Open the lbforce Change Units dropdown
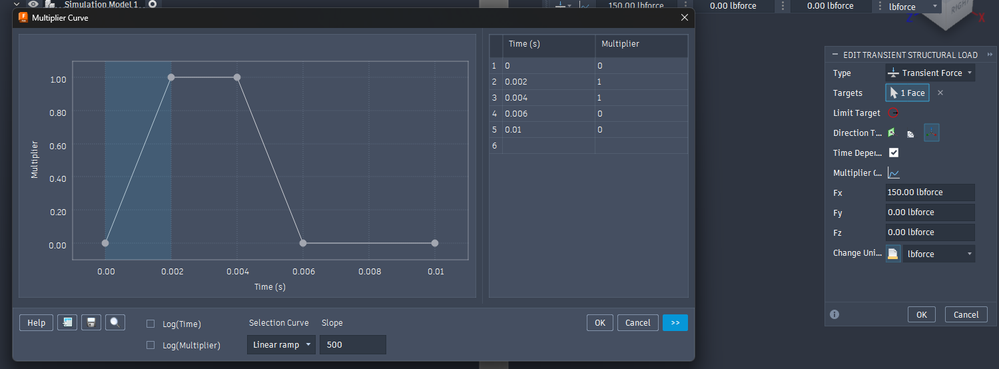The image size is (999, 369). coord(938,254)
